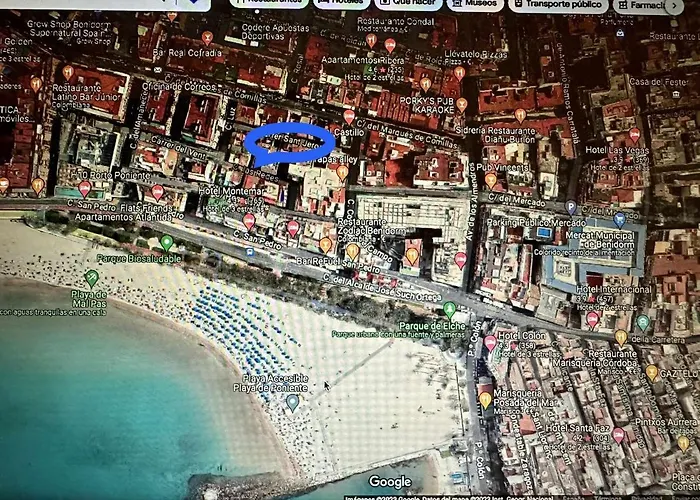Viewport: 700px width, 500px height.
Task: Filter map by Transporte público chip
Action: [562, 4]
